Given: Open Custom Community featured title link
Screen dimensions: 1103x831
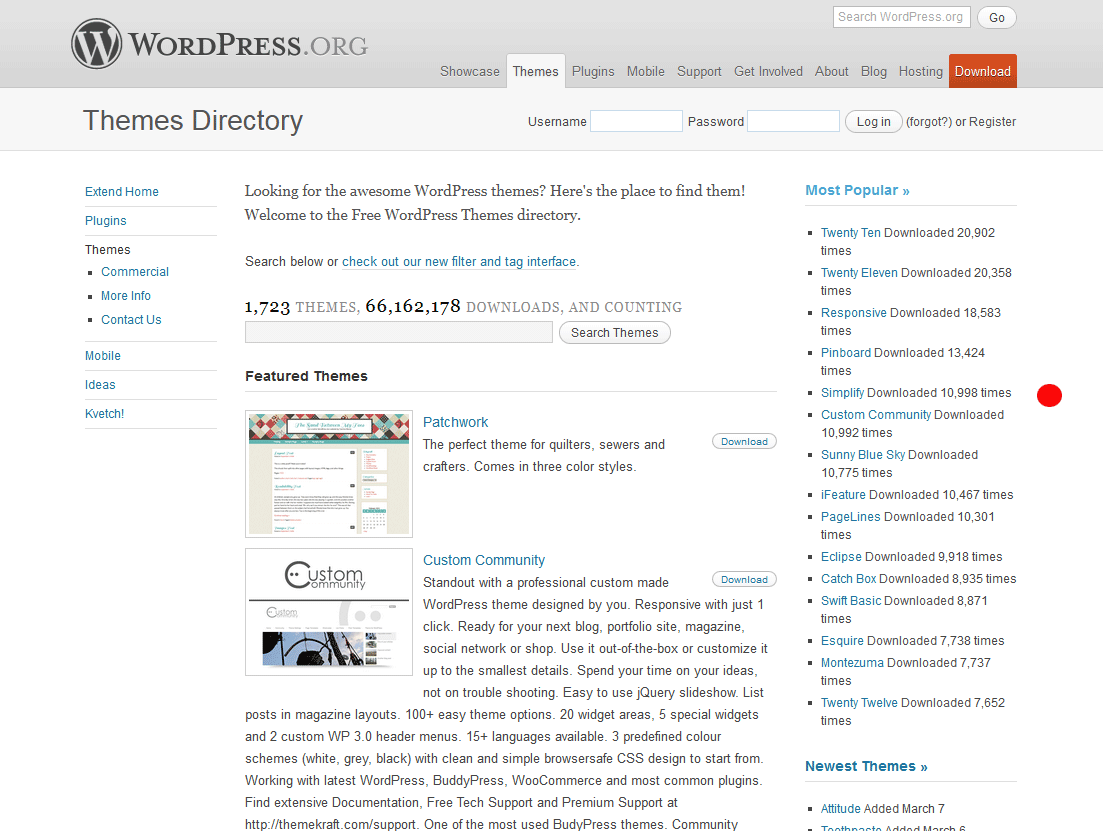Looking at the screenshot, I should 483,559.
